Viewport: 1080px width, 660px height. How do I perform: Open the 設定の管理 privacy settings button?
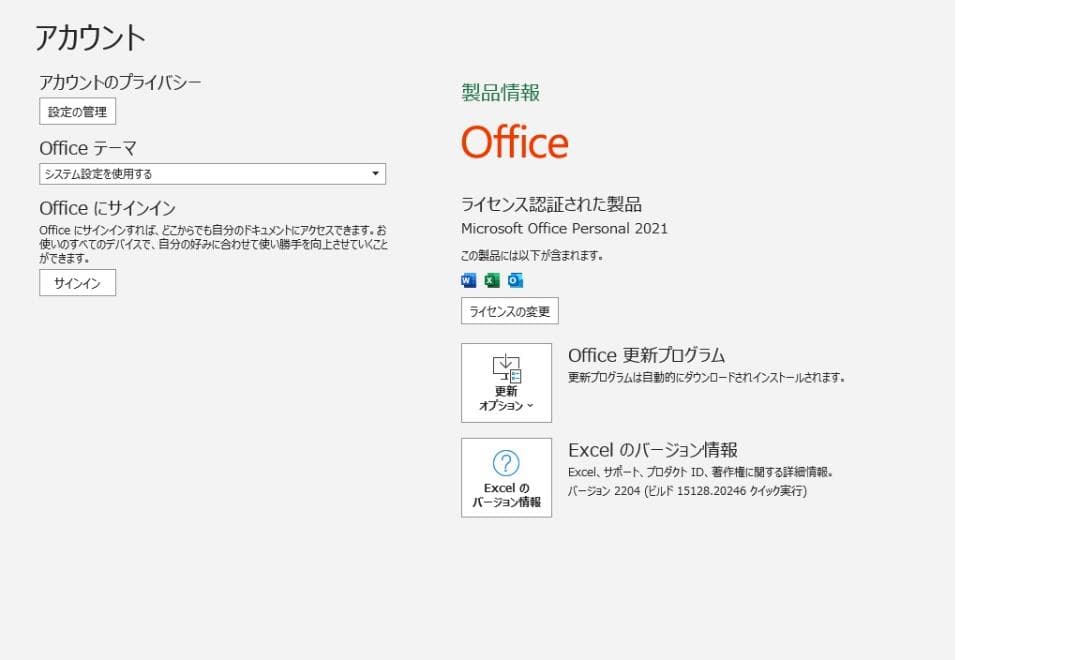77,112
